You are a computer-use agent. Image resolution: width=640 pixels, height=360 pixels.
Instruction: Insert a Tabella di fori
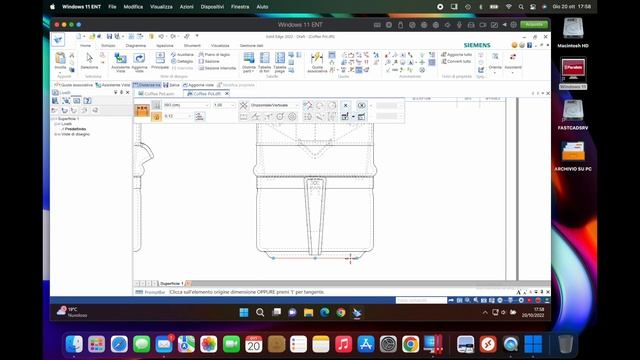click(264, 62)
